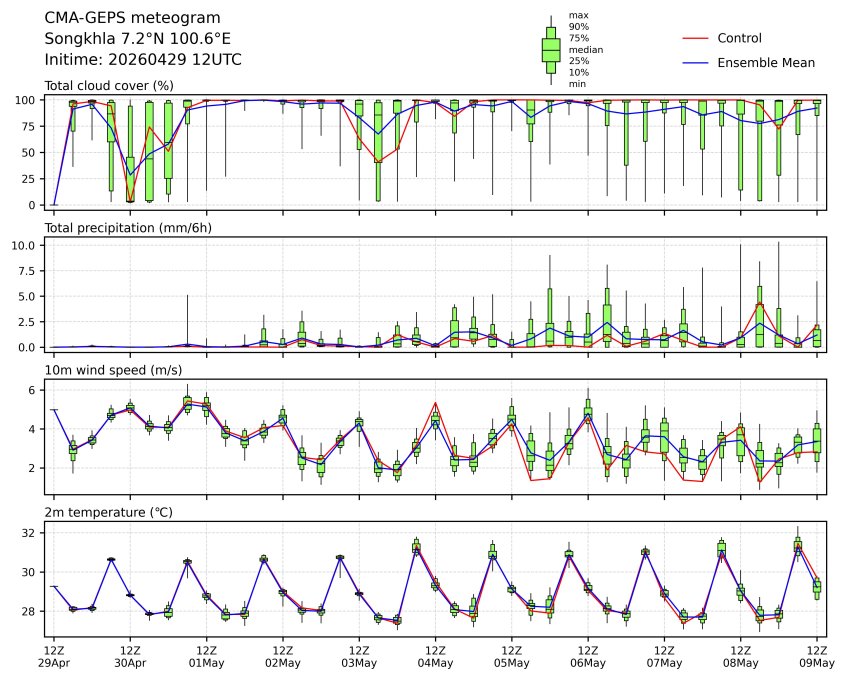
Task: Click the green box-plot legend icon
Action: [x=550, y=50]
